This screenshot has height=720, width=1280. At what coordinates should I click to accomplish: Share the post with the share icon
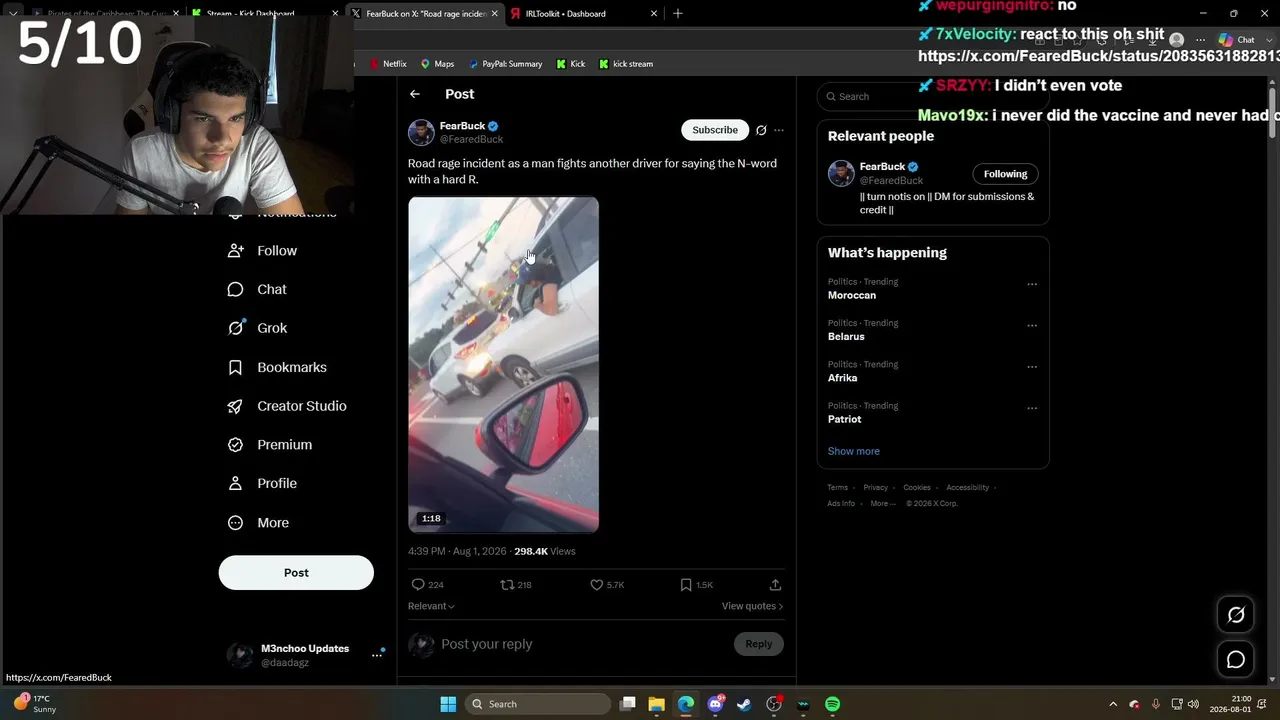775,585
